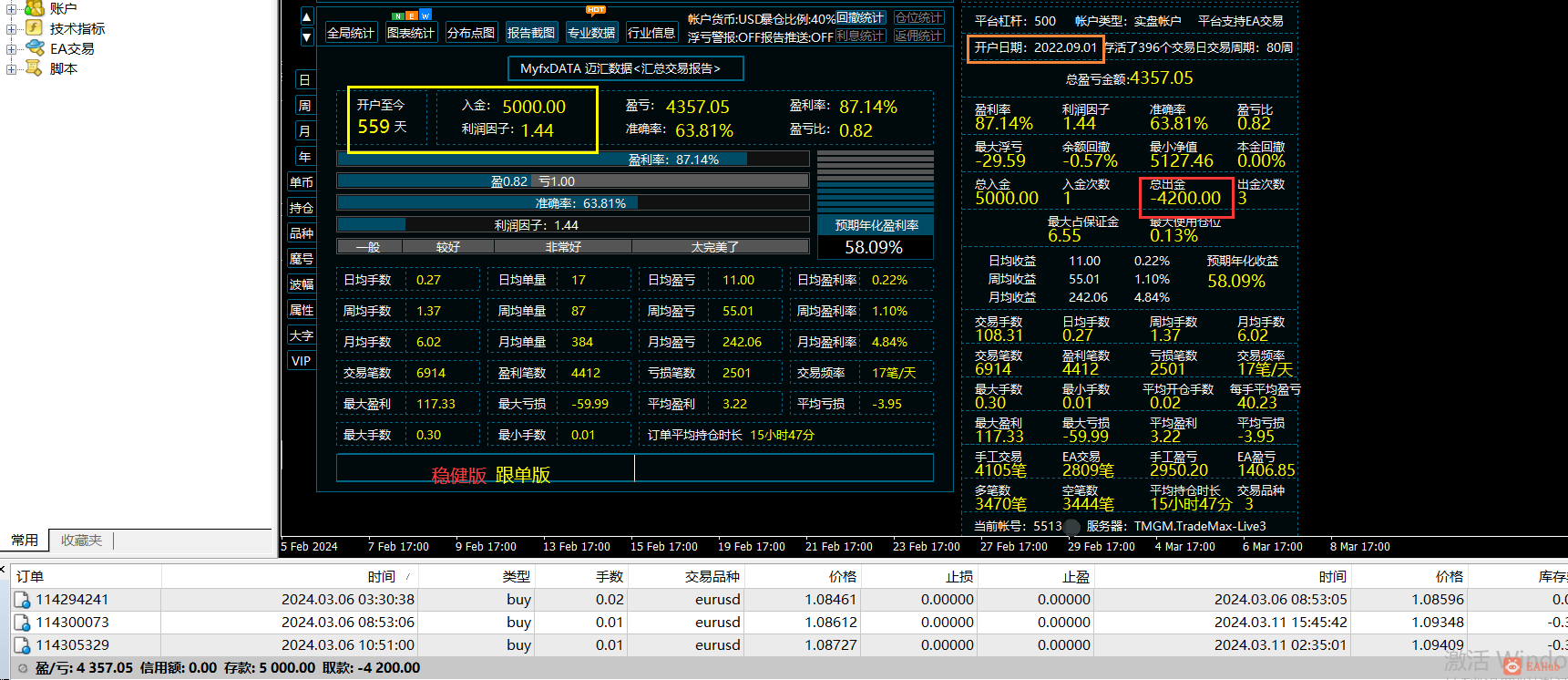Viewport: 1568px width, 680px height.
Task: Sort by the 止损 column header
Action: [919, 577]
